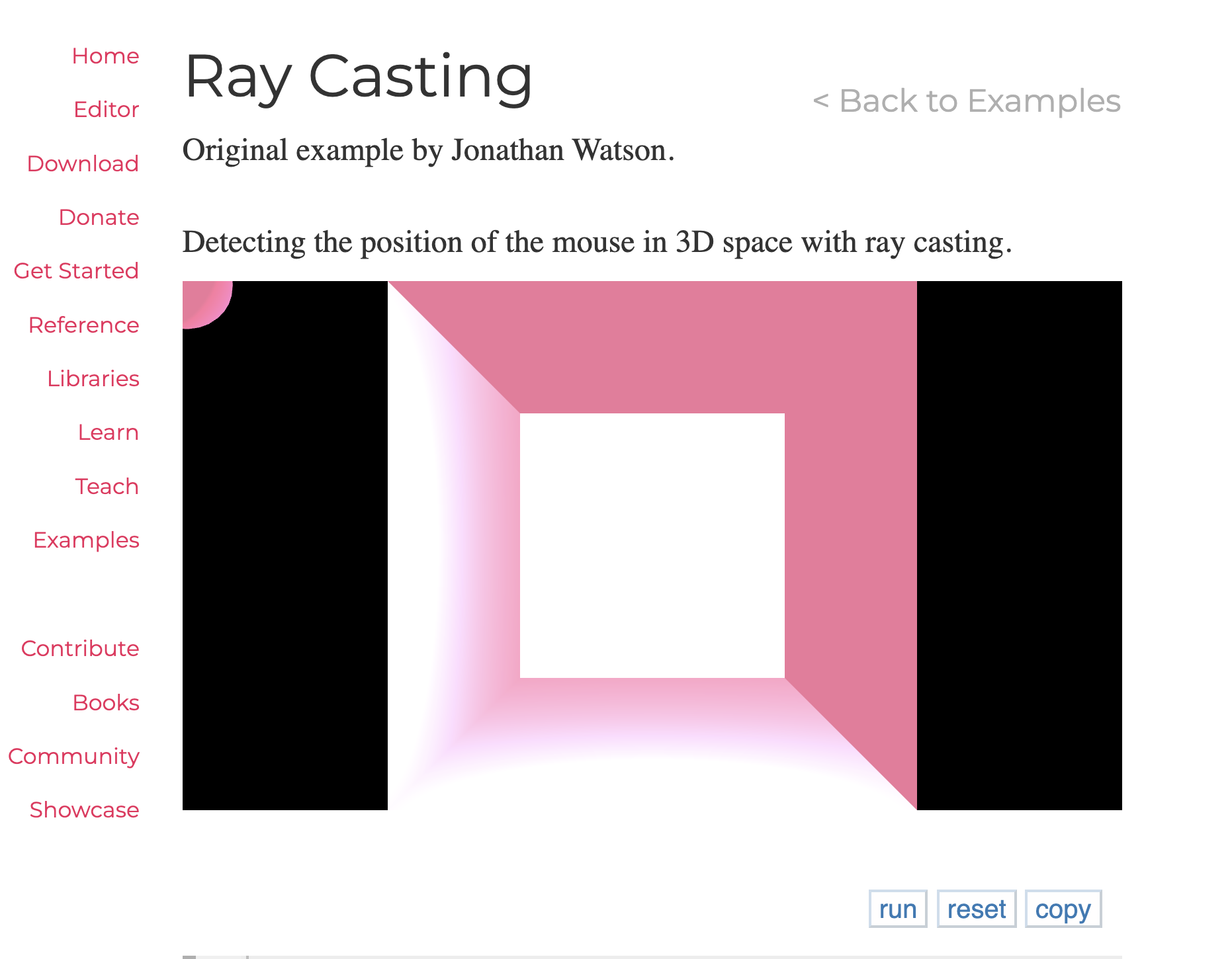Browse the Libraries page

point(93,378)
